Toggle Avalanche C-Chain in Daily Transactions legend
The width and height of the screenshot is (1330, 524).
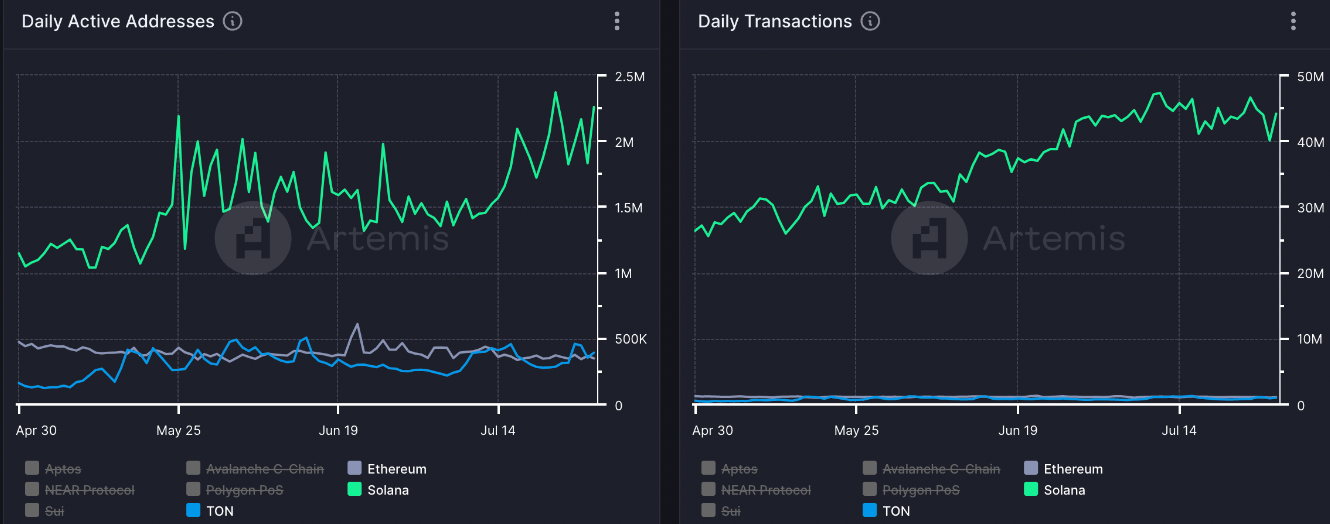[931, 468]
